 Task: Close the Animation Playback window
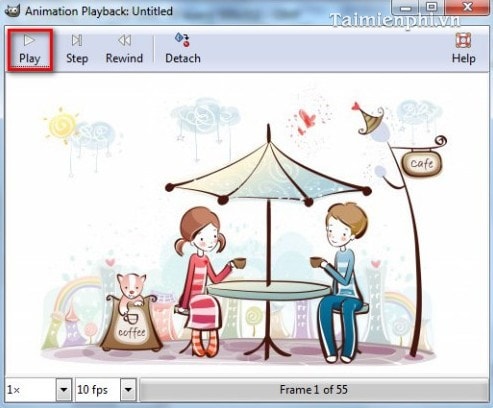coord(468,7)
